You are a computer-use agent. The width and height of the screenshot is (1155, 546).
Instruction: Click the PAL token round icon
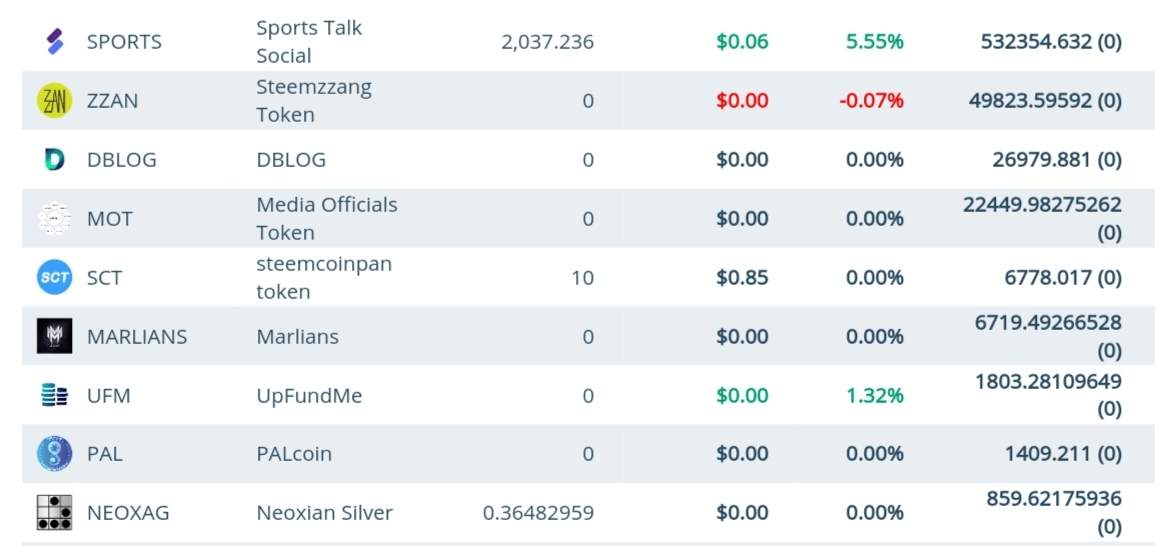point(54,454)
